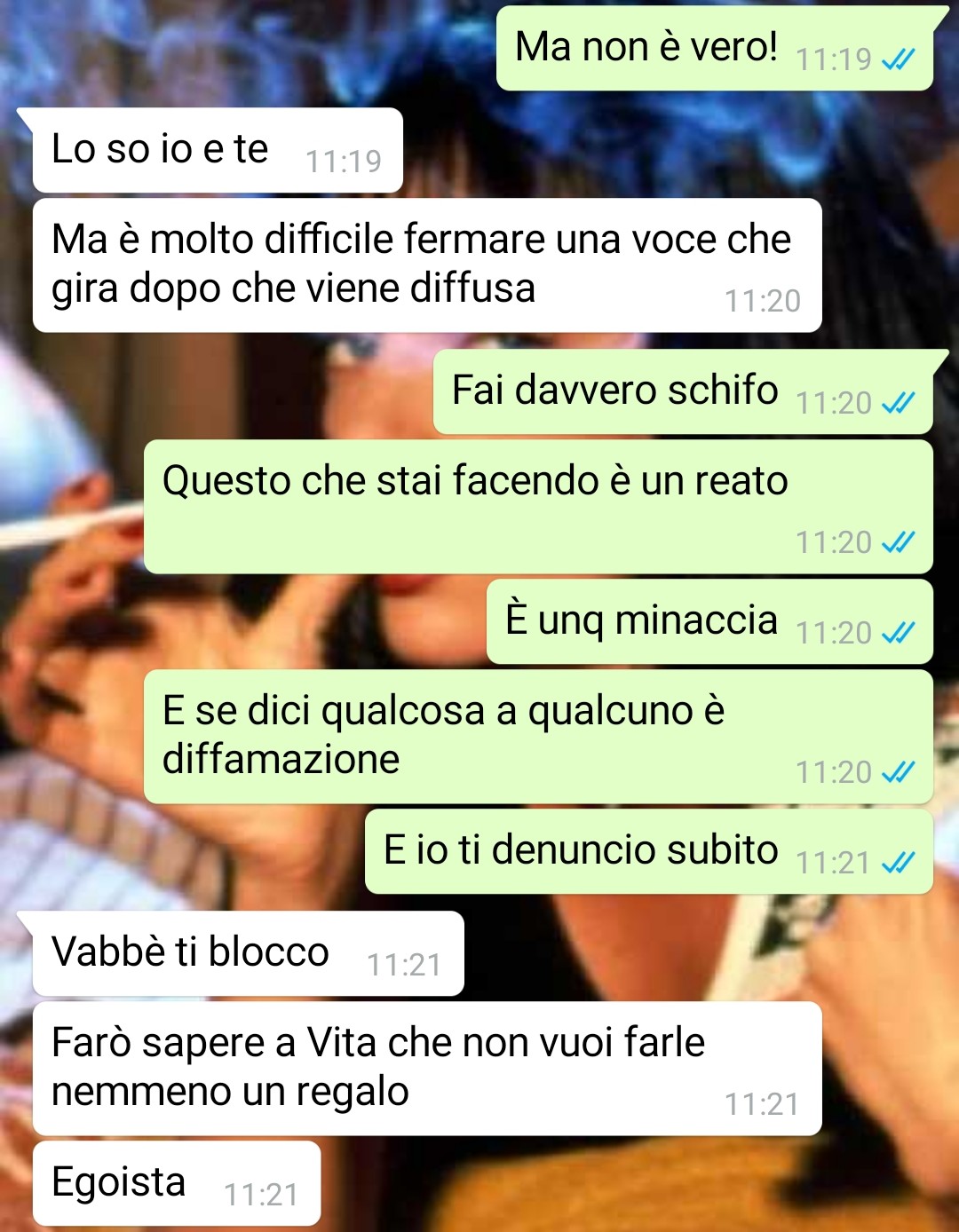This screenshot has width=959, height=1232.
Task: Select the 'Fai davvero schifo' bubble
Action: coord(683,391)
